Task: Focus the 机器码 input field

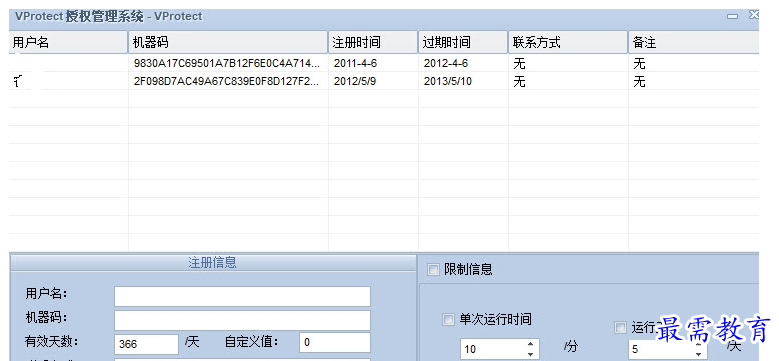Action: [242, 320]
